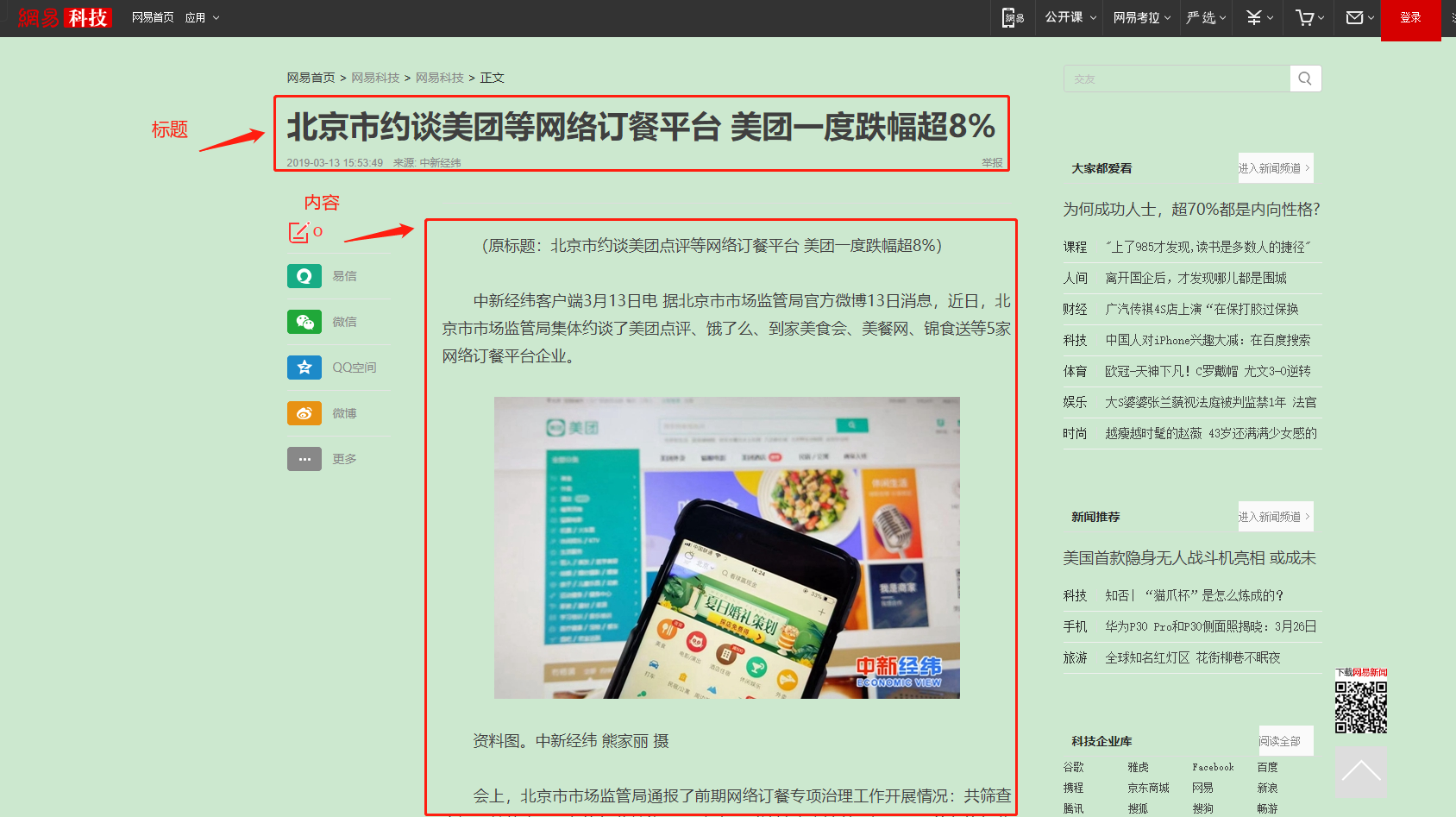This screenshot has height=817, width=1456.
Task: Expand the 严选 dropdown
Action: (x=1206, y=17)
